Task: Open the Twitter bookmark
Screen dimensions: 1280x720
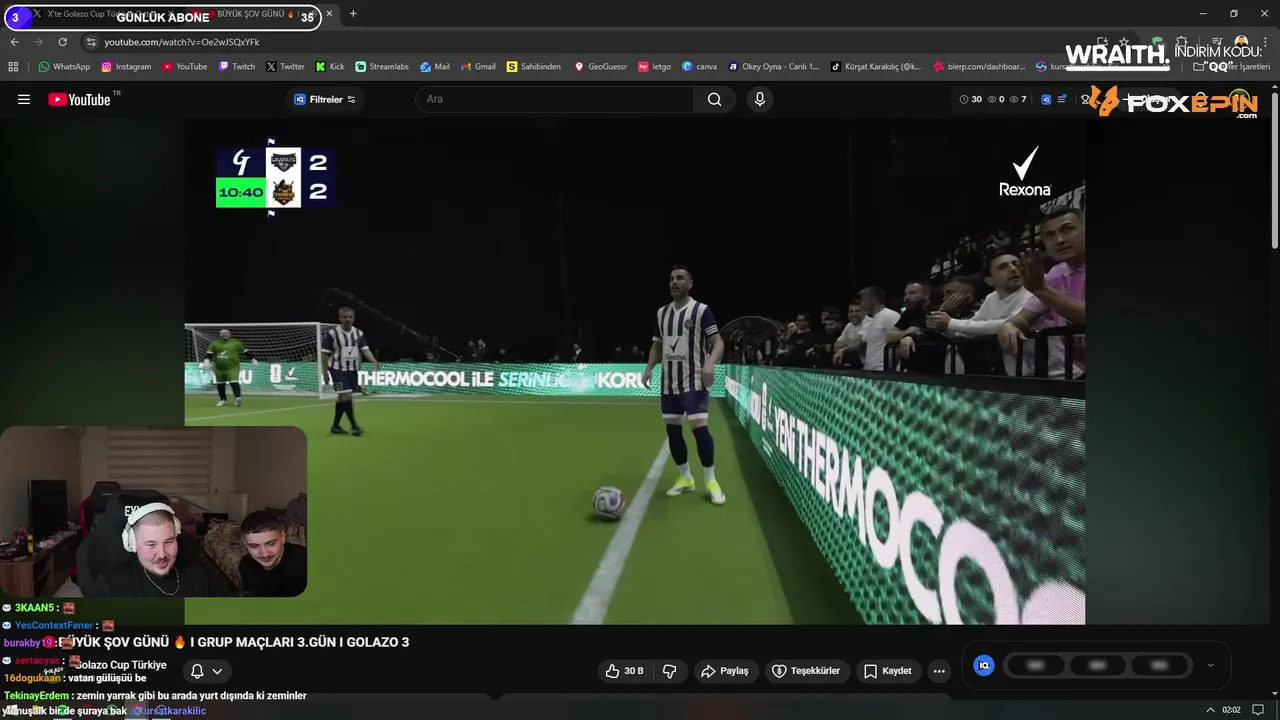Action: 285,67
